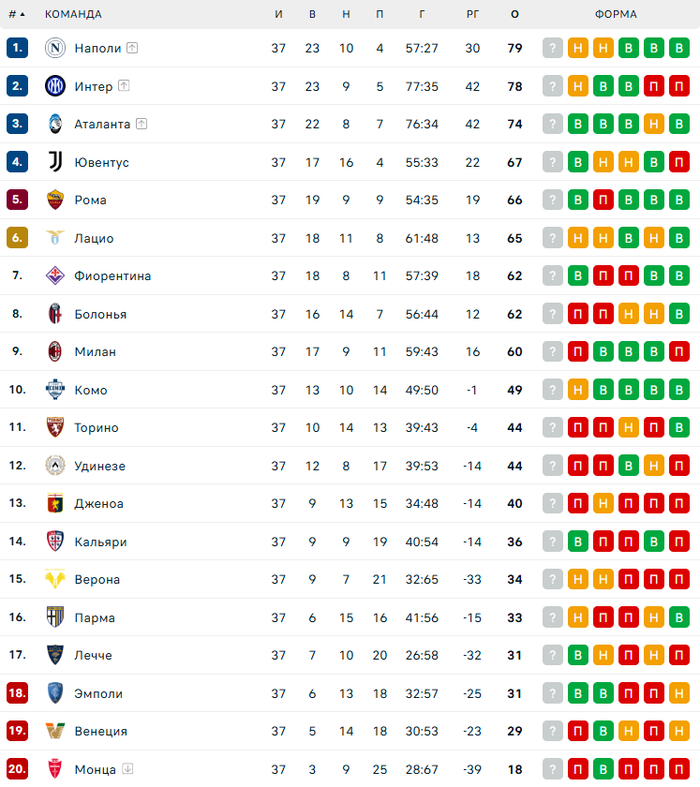Click the gray question mark badge for Торино
The width and height of the screenshot is (700, 787).
point(553,428)
